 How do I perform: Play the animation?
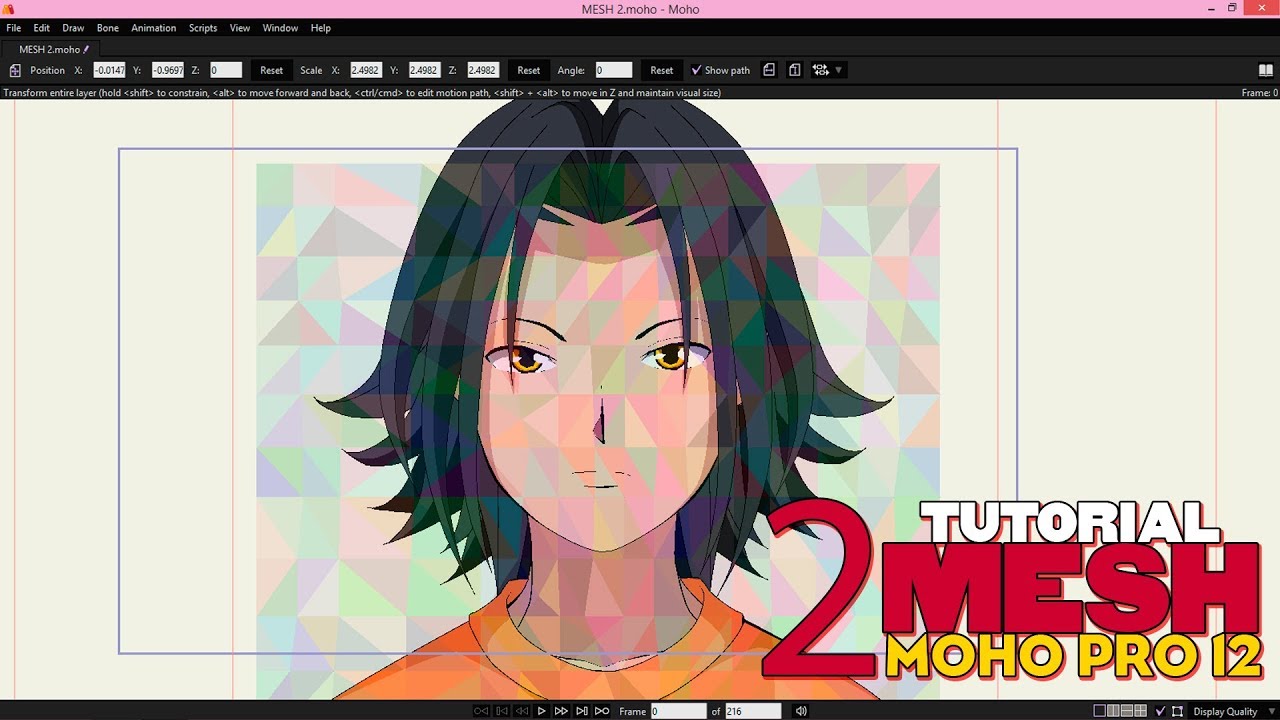[542, 711]
